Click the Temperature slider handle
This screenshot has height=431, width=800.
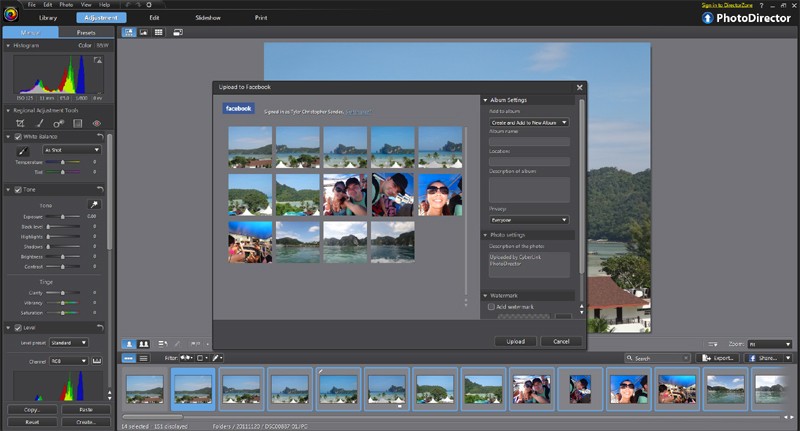click(x=63, y=162)
